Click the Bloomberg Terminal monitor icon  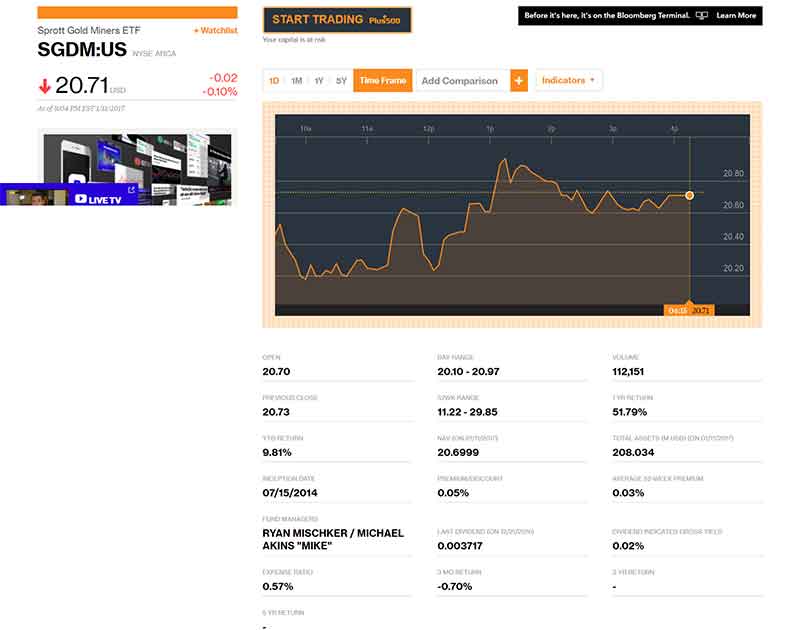[x=701, y=16]
